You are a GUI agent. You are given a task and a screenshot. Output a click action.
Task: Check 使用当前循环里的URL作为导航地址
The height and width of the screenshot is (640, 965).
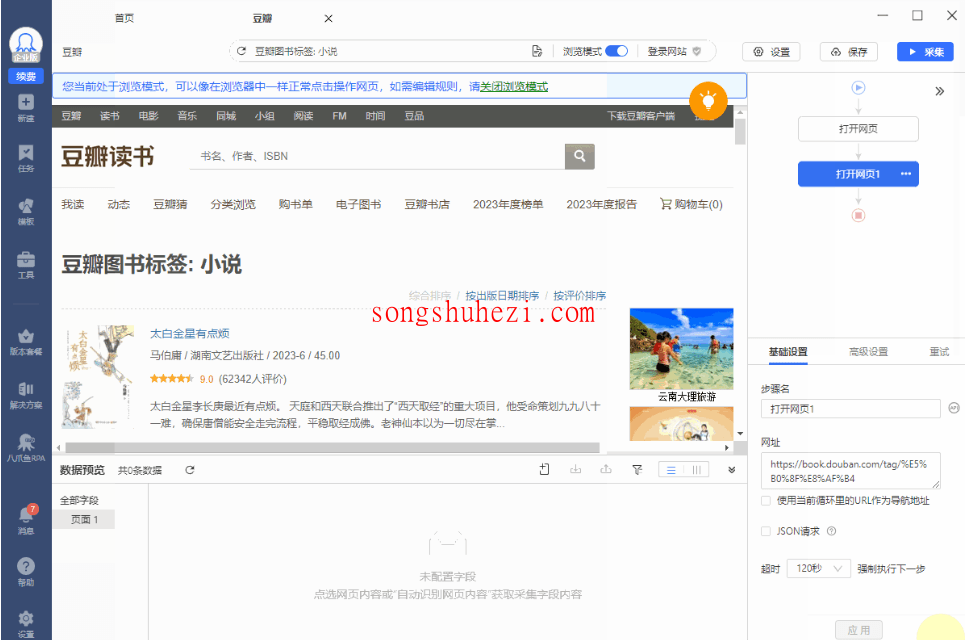[766, 501]
